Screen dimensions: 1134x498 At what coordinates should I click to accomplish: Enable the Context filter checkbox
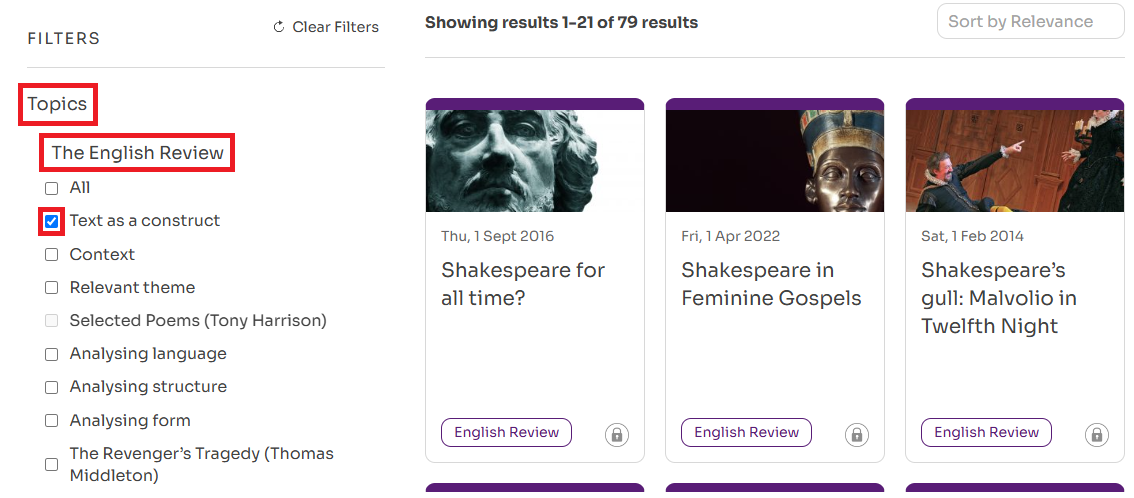52,255
